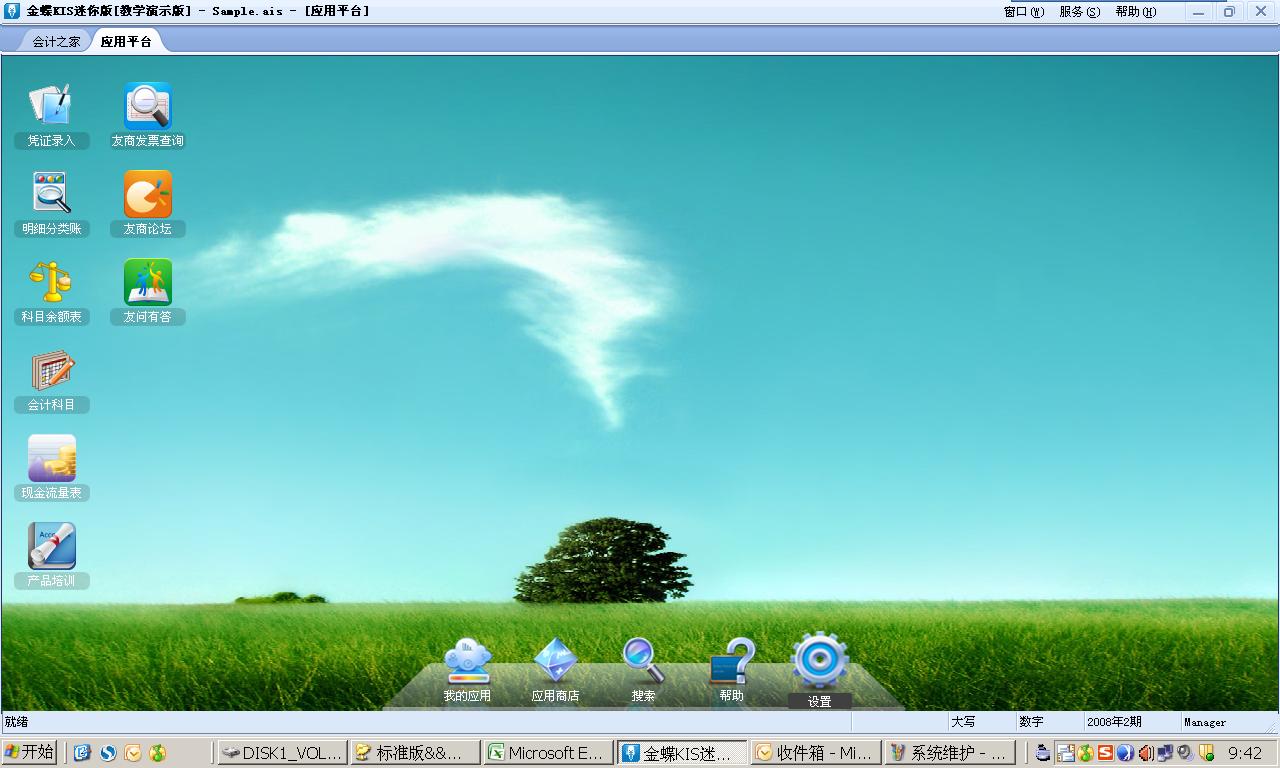Click the Manager user in status bar
Viewport: 1280px width, 768px height.
pyautogui.click(x=1205, y=722)
